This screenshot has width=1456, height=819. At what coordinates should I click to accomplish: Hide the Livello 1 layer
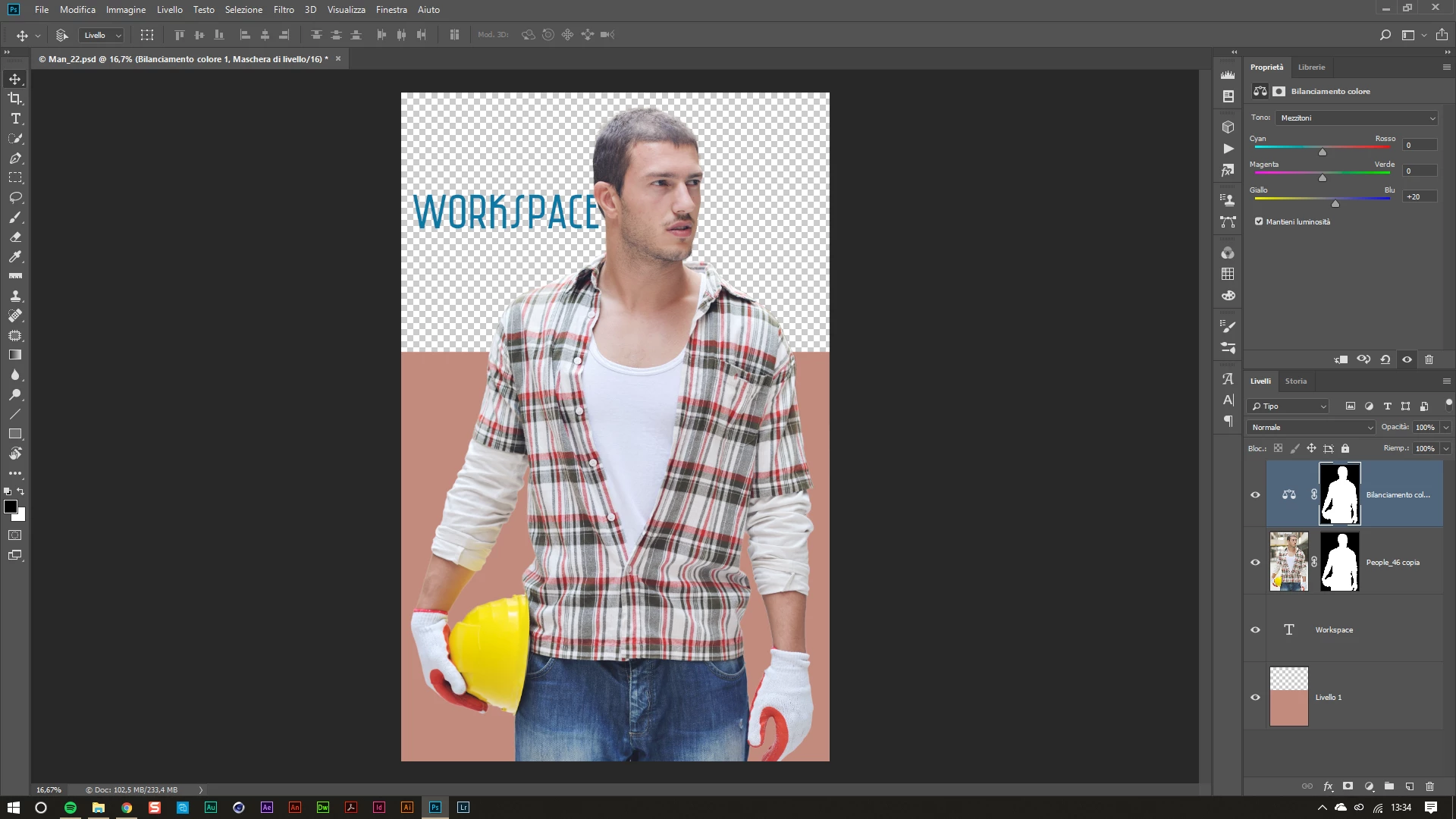tap(1255, 697)
